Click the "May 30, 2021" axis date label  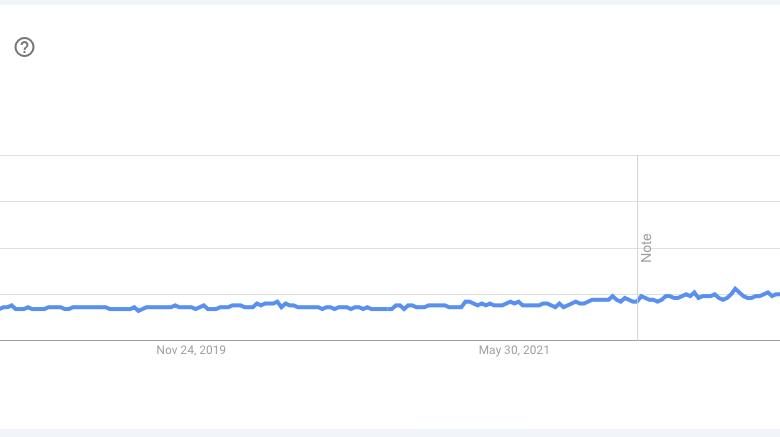[514, 350]
